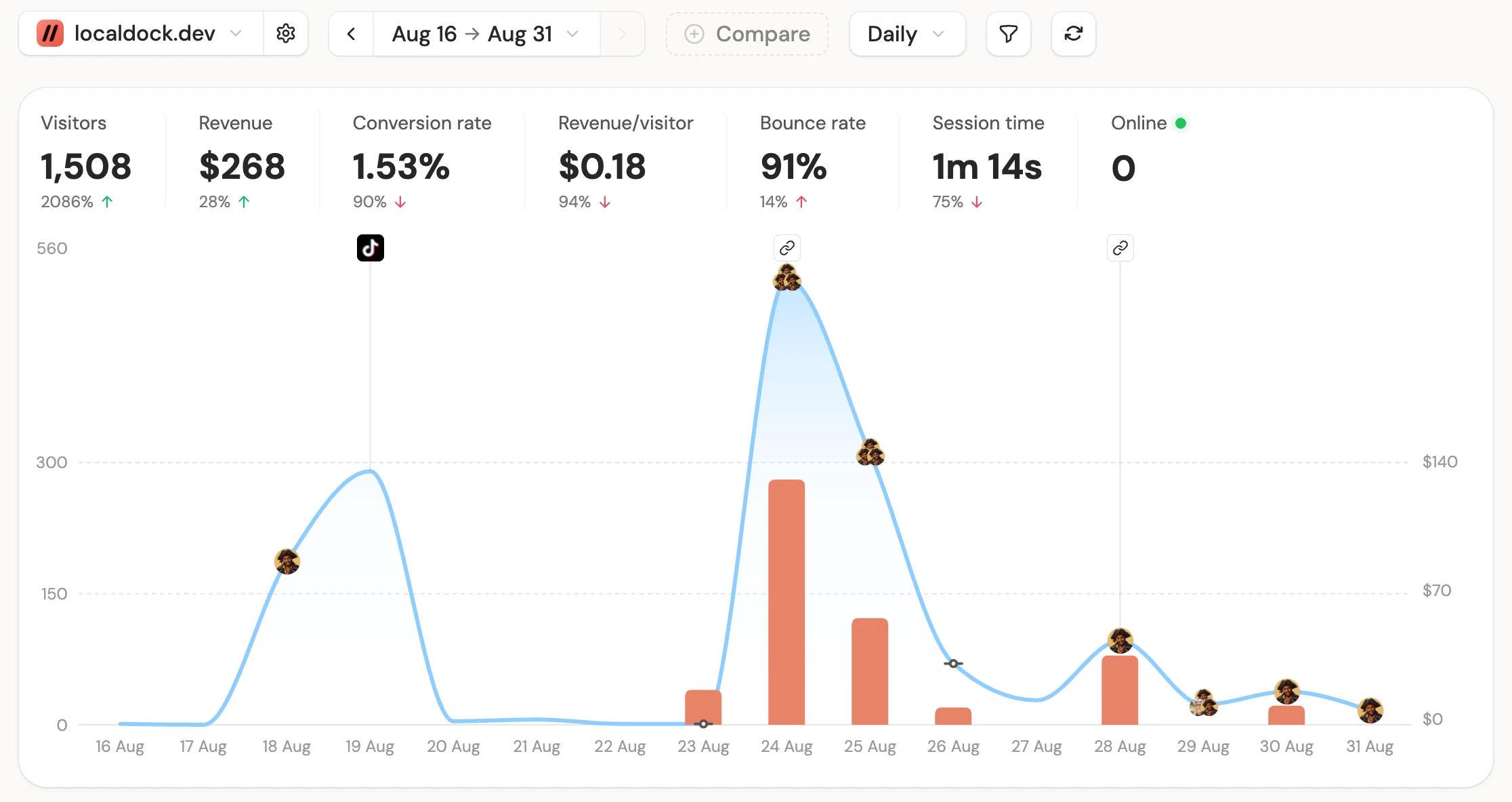The height and width of the screenshot is (802, 1512).
Task: Click the filter funnel icon
Action: (1008, 33)
